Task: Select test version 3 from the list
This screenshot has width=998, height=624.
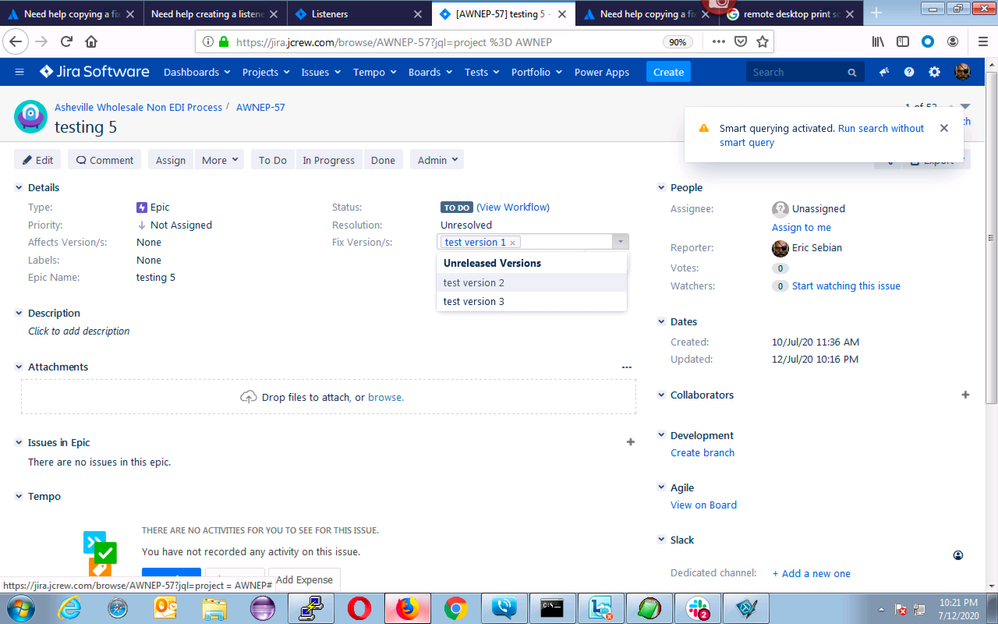Action: (x=531, y=302)
